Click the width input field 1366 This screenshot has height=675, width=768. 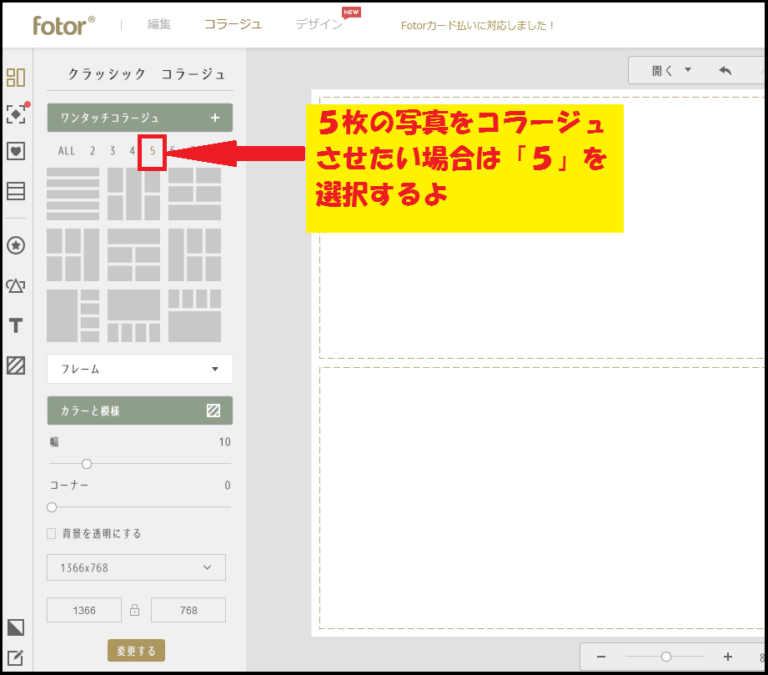point(84,610)
